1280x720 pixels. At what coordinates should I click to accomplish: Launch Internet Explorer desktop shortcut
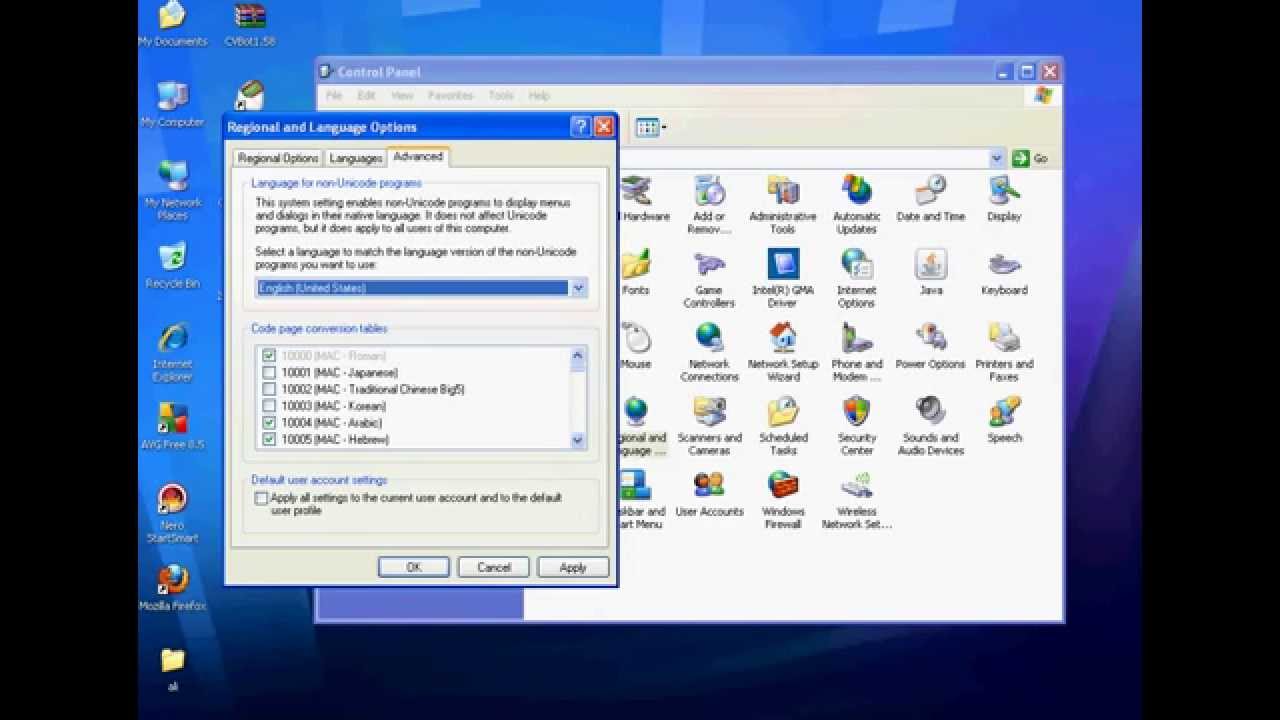click(x=172, y=353)
